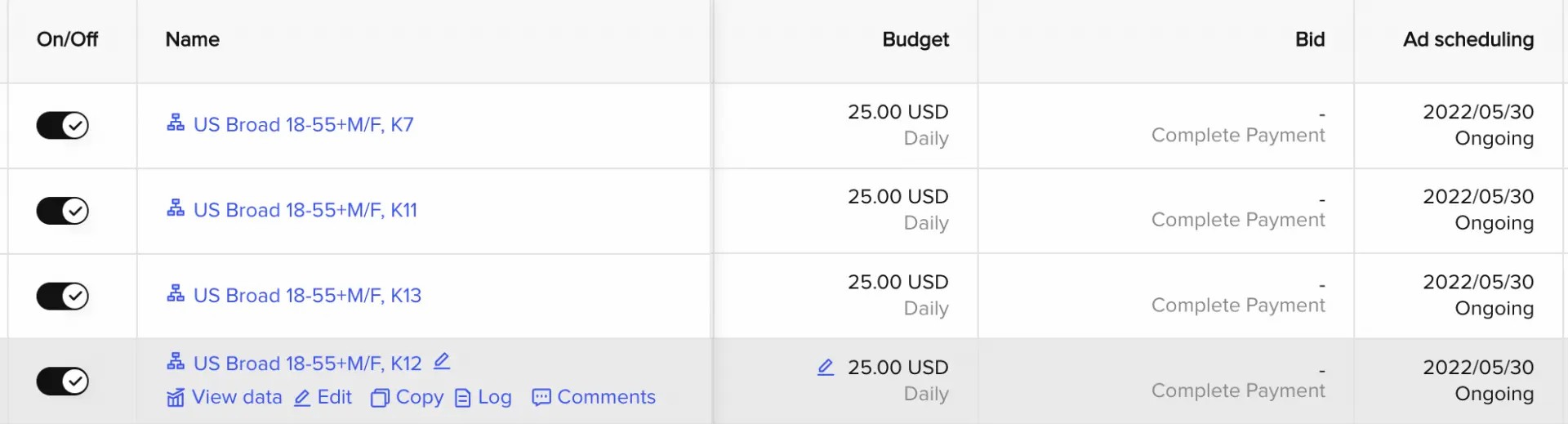Click ad group icon beside K12 name

pyautogui.click(x=175, y=361)
